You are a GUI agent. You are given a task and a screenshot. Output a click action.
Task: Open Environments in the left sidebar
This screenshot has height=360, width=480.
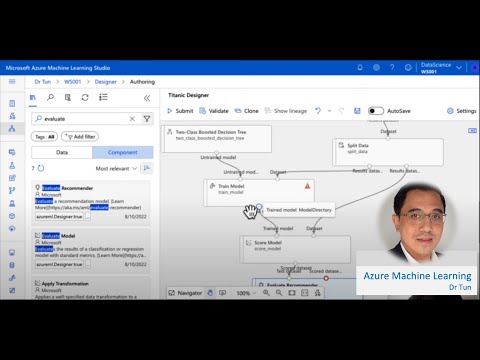12,203
